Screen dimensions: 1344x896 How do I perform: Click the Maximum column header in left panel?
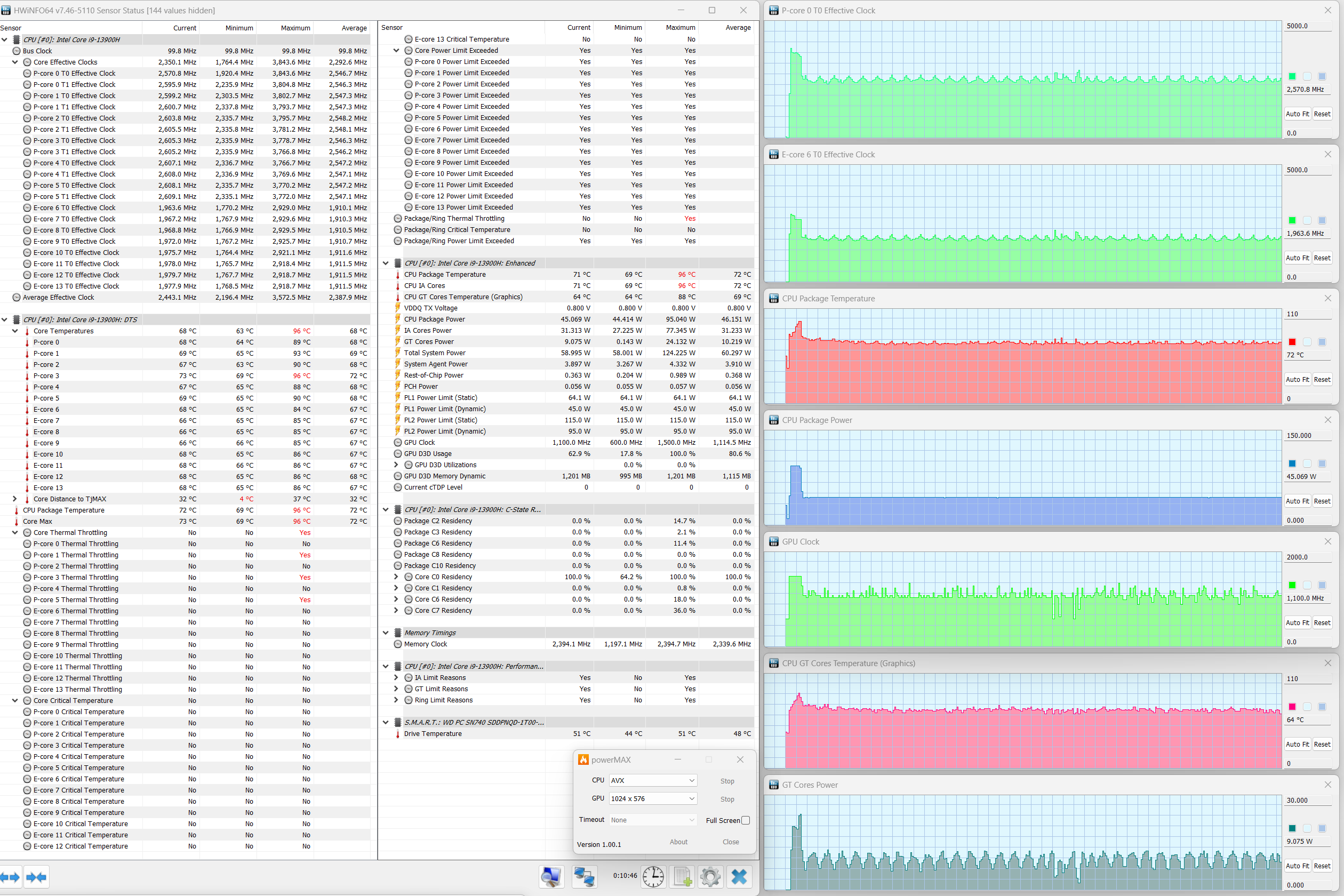pyautogui.click(x=295, y=28)
